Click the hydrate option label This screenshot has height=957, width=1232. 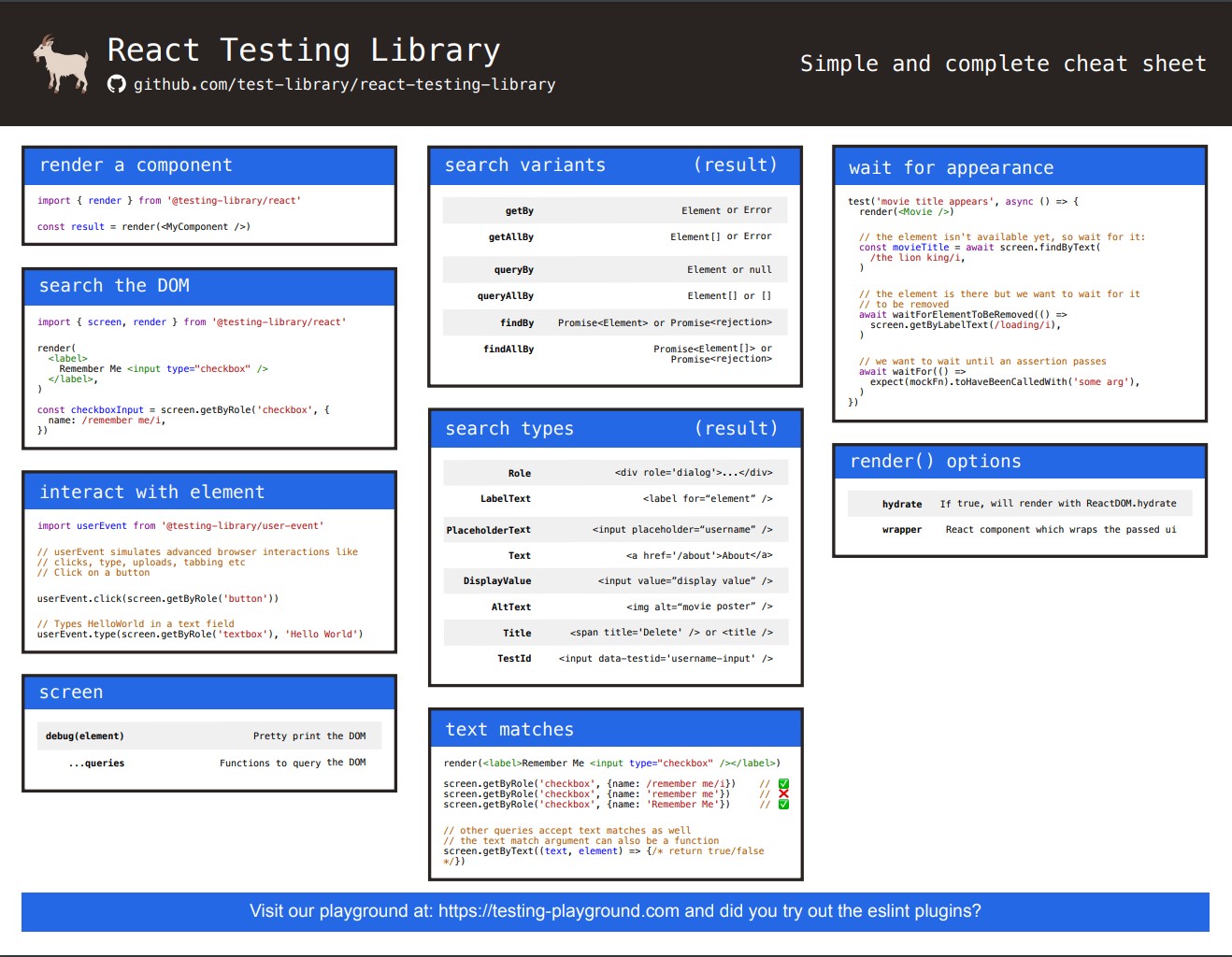(902, 505)
